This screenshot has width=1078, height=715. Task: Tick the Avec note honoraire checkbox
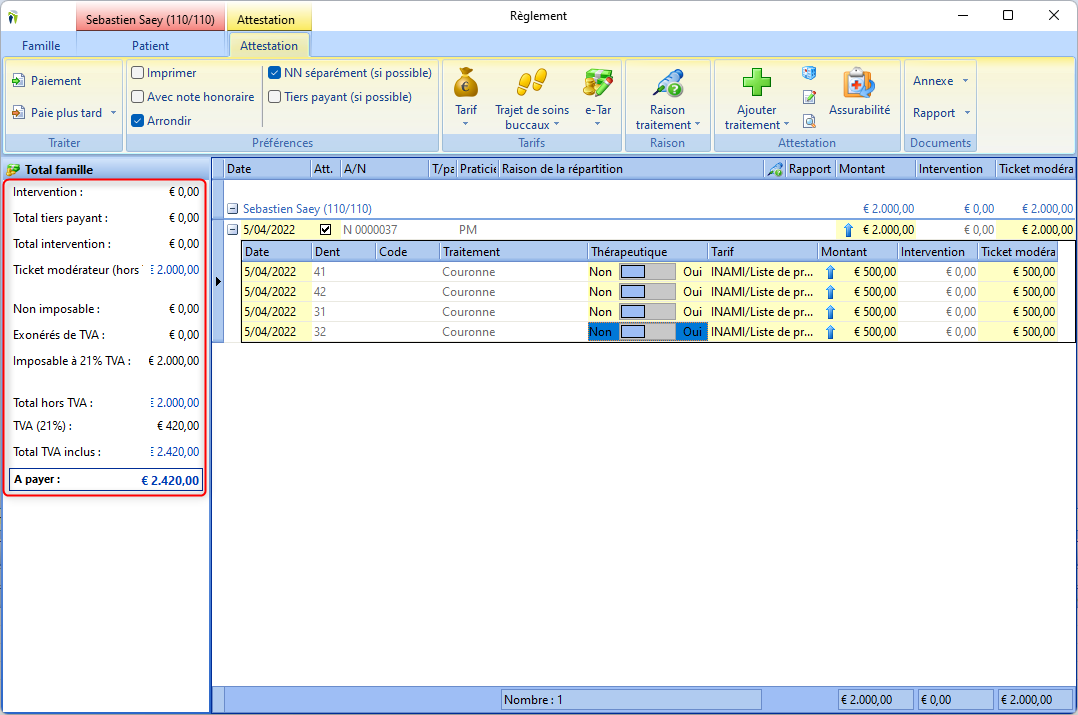(x=138, y=97)
